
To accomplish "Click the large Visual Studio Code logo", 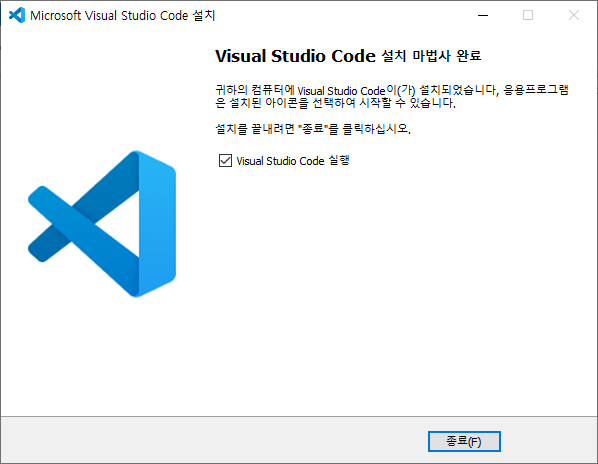I will [102, 224].
